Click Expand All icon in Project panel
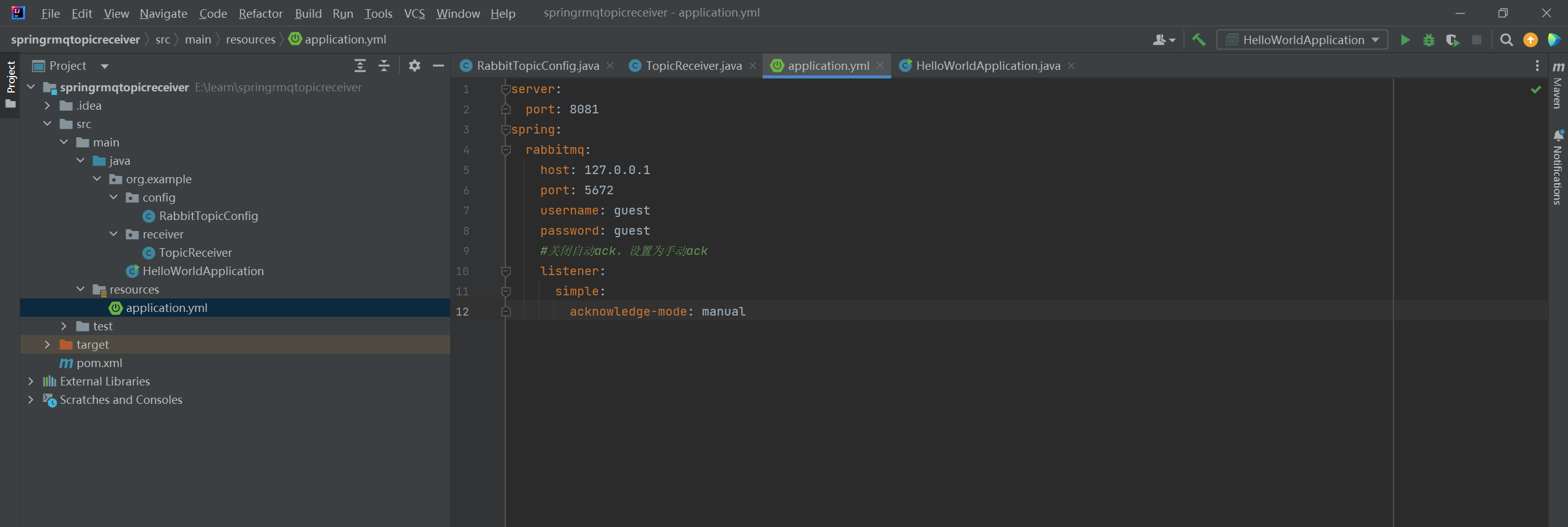Screen dimensions: 1568x527 point(360,66)
